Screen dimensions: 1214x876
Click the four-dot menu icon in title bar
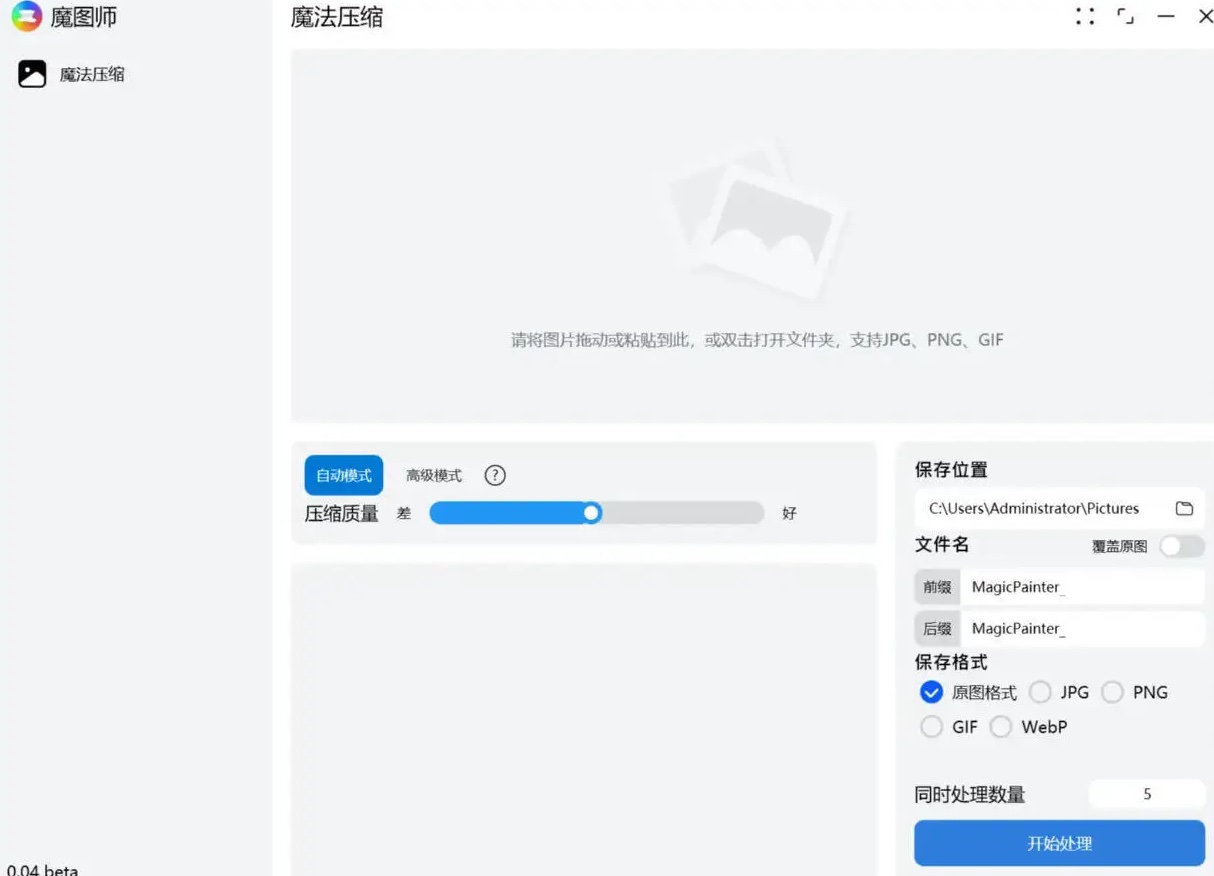point(1085,16)
